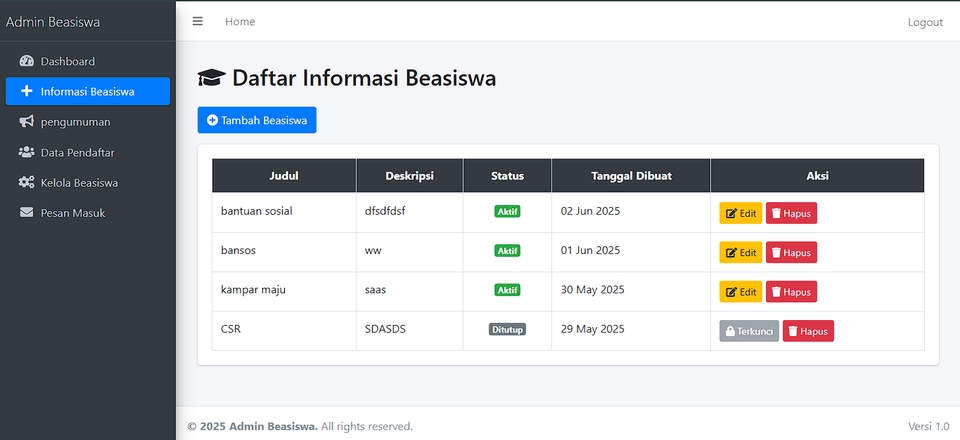Edit the kampar maju scholarship

(x=741, y=292)
